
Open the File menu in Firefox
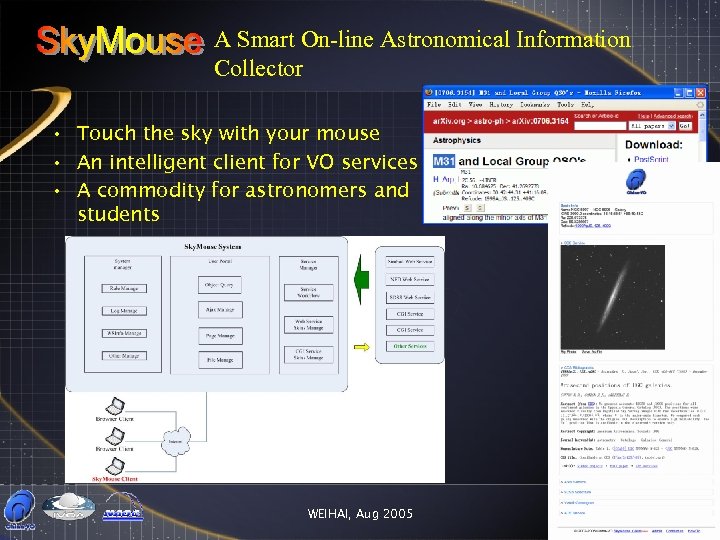coord(433,105)
